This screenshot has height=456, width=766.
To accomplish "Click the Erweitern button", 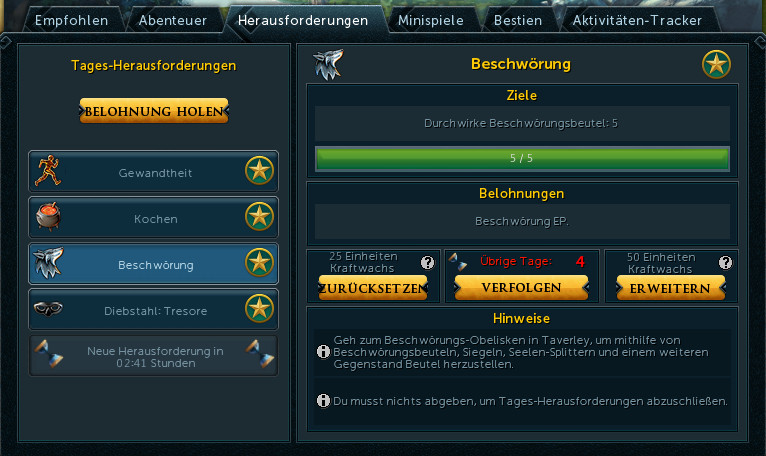I will coord(670,288).
